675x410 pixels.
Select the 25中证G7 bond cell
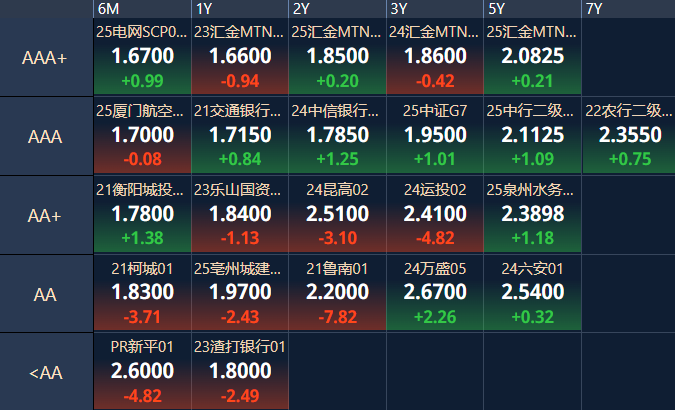pyautogui.click(x=434, y=135)
